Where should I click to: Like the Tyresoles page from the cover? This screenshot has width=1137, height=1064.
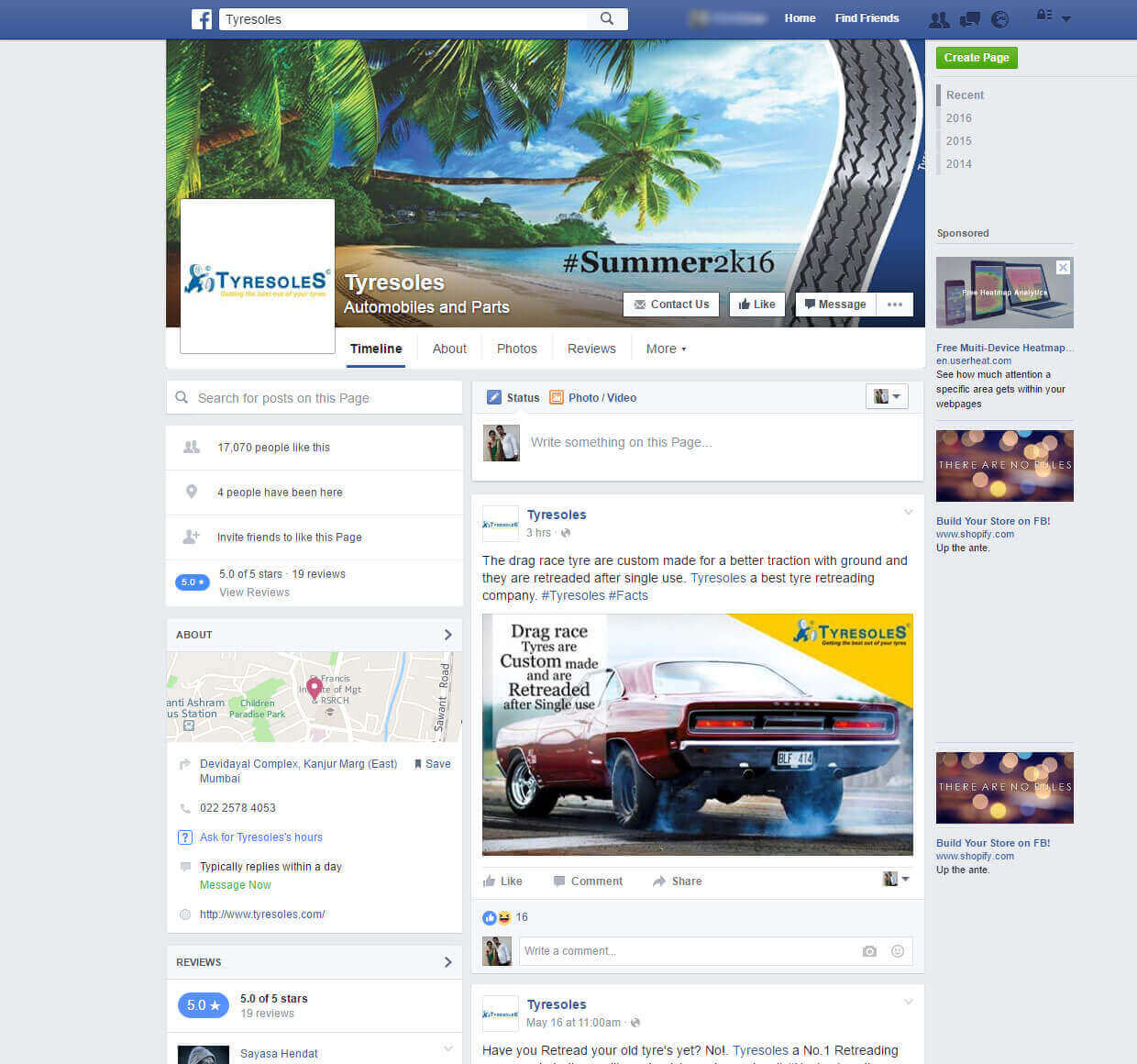click(756, 305)
